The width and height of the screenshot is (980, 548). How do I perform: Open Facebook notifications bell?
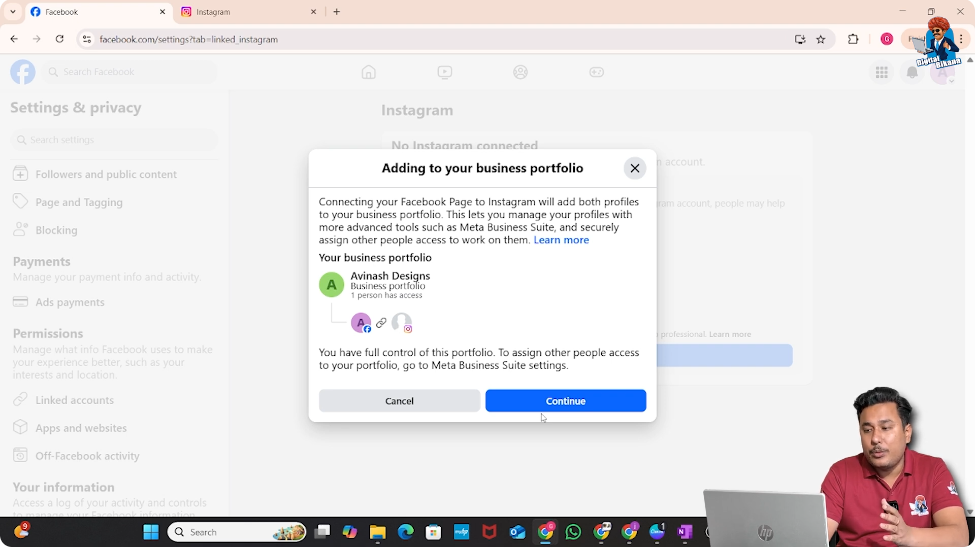pos(912,73)
